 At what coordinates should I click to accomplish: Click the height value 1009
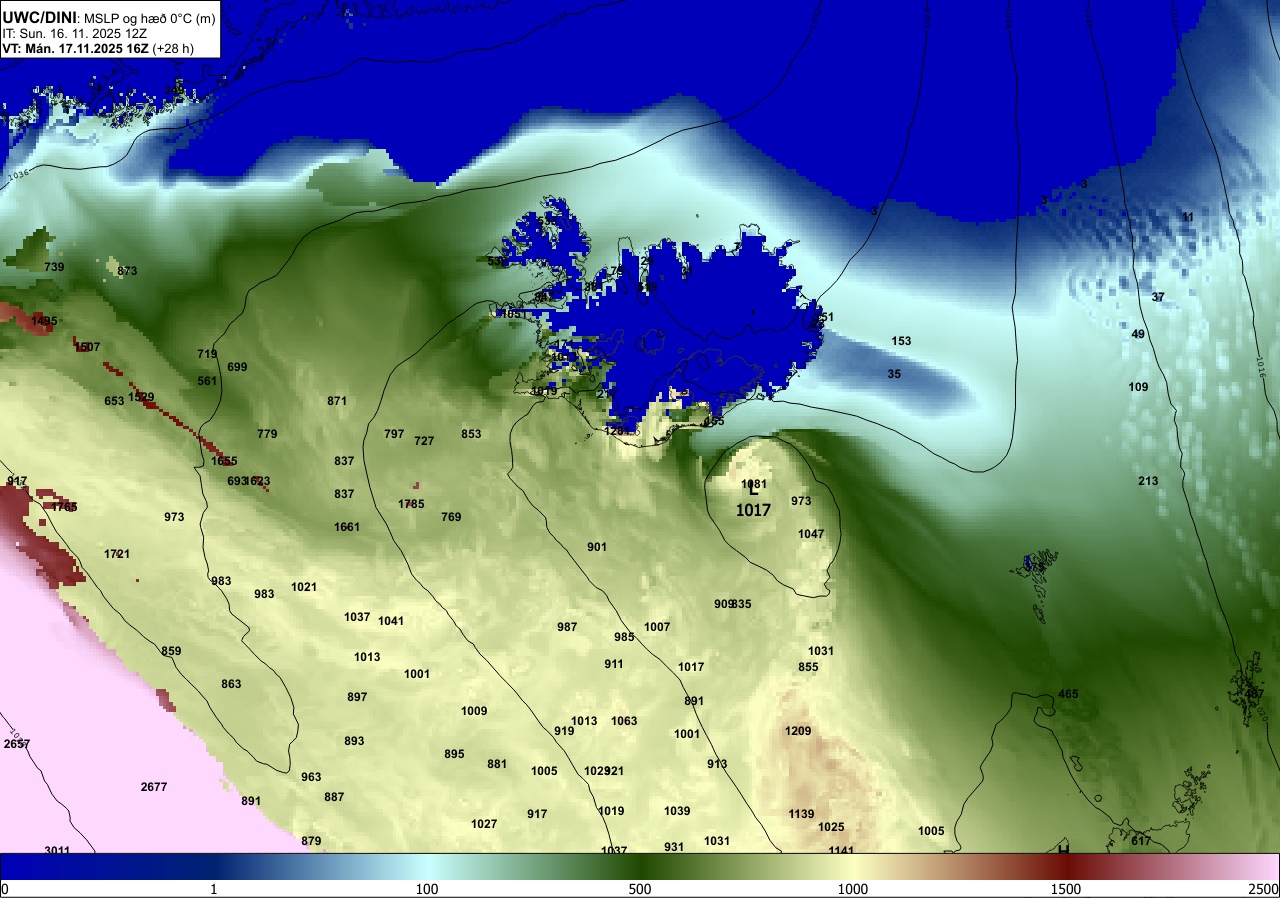click(474, 711)
